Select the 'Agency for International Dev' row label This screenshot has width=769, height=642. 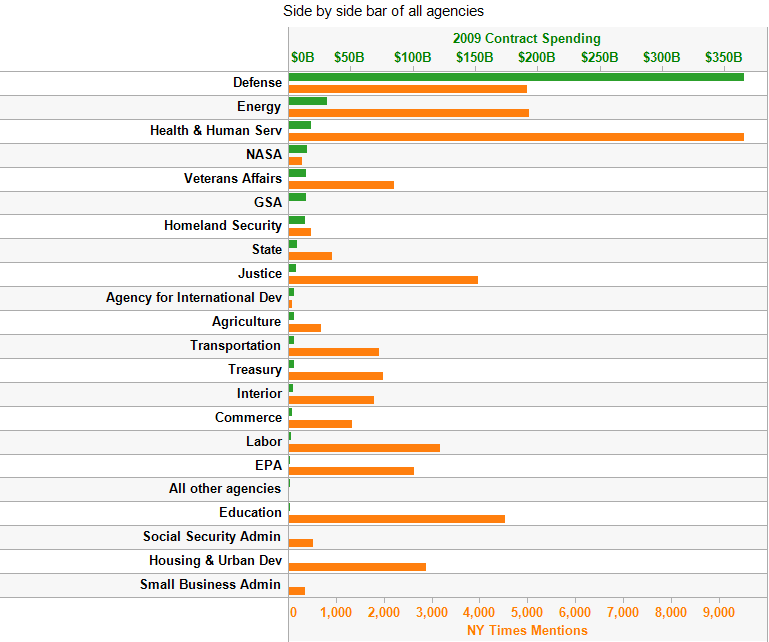tap(194, 298)
